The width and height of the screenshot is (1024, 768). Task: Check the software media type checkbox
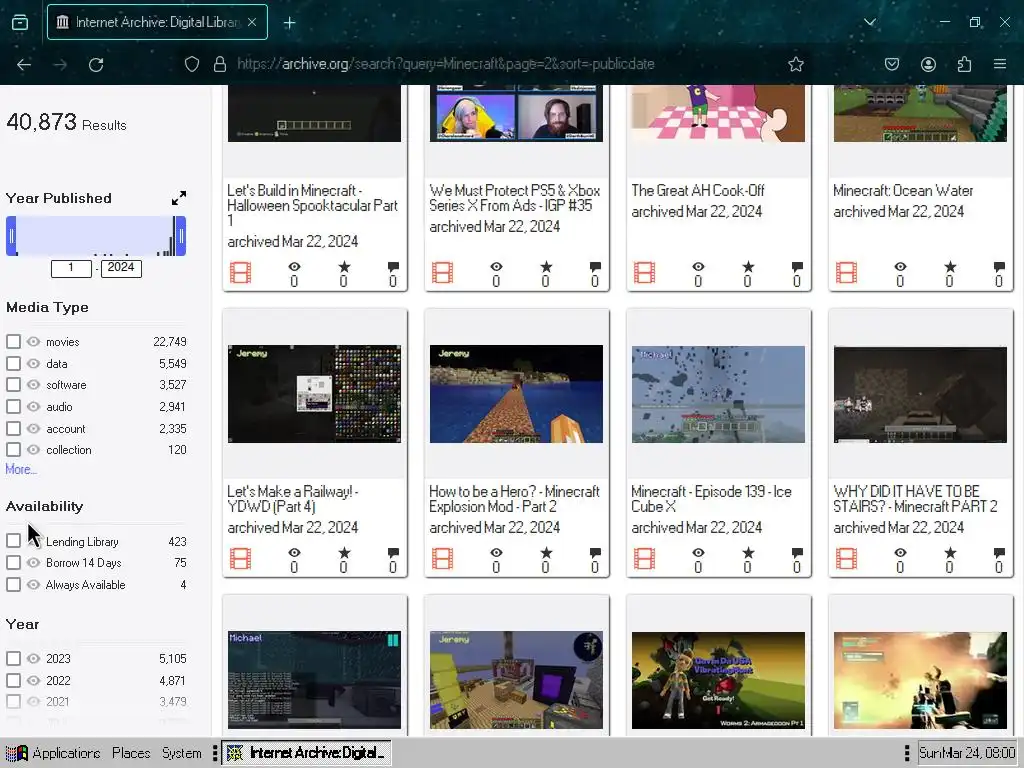(13, 385)
